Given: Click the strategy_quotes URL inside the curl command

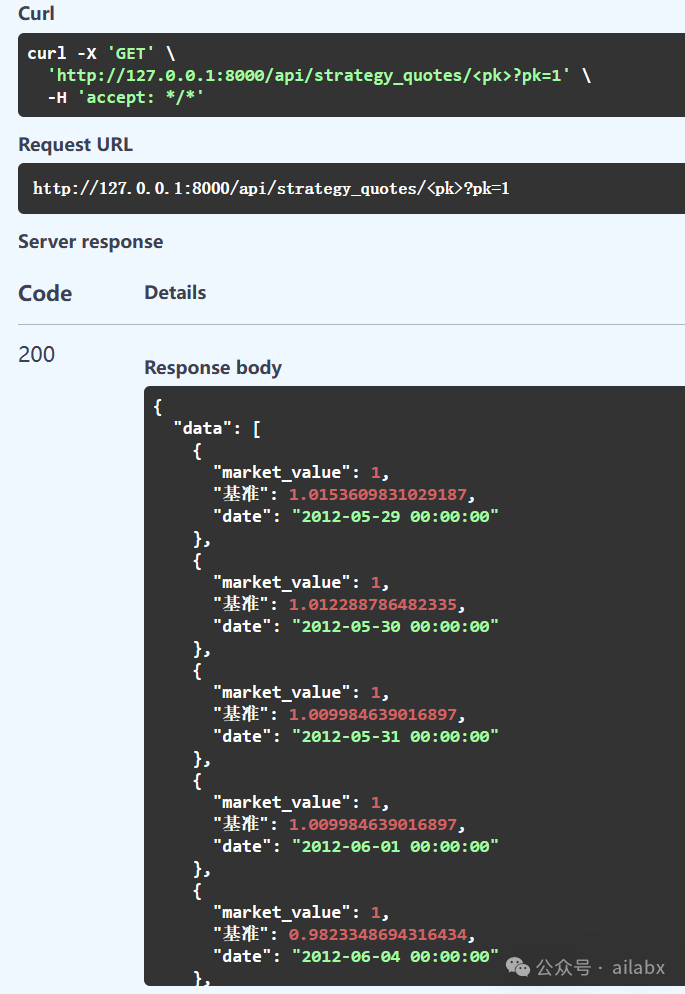Looking at the screenshot, I should click(x=309, y=75).
